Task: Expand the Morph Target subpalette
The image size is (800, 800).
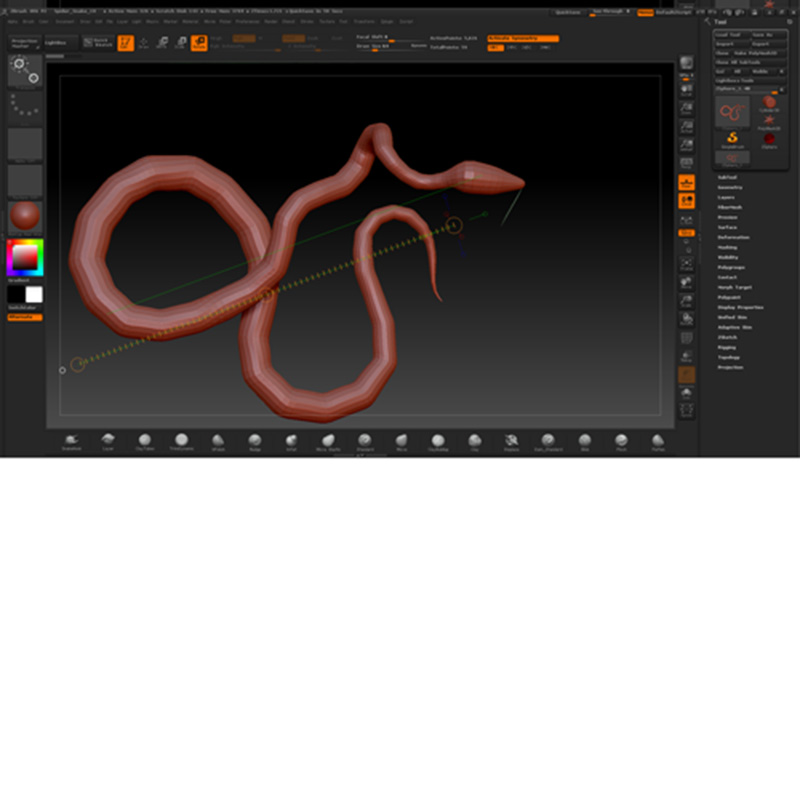Action: (734, 287)
